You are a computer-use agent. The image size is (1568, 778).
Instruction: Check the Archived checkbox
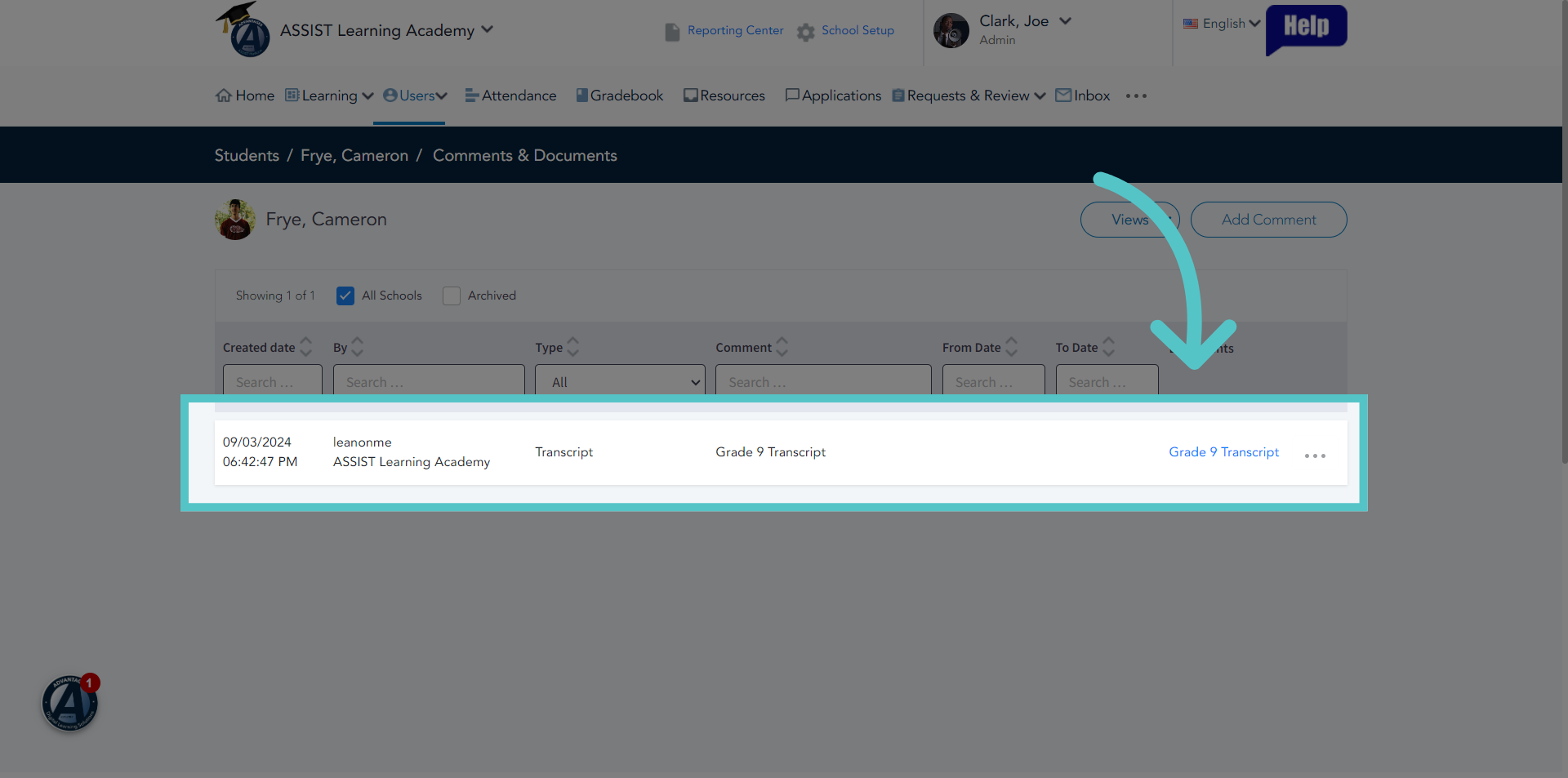(452, 296)
